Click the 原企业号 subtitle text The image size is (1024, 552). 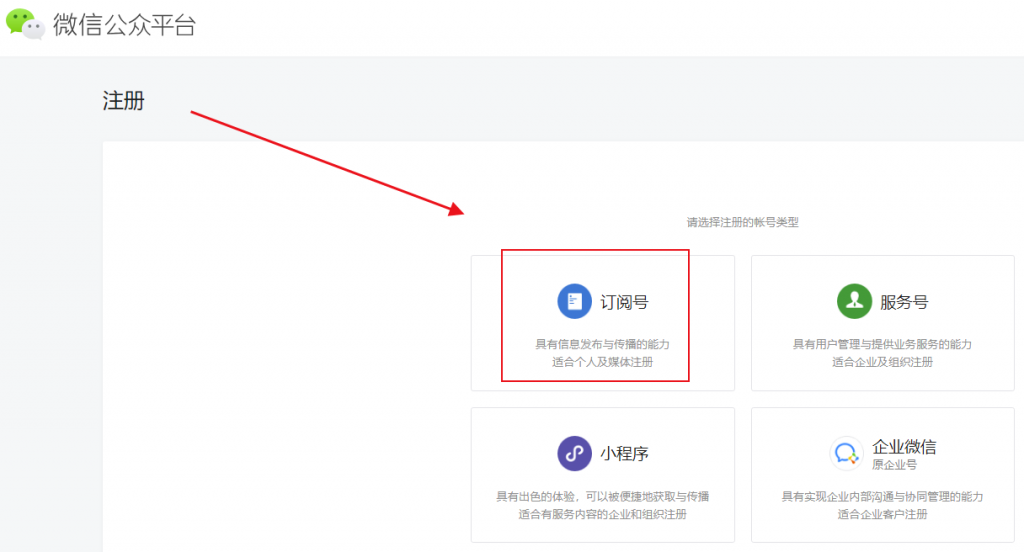pyautogui.click(x=894, y=465)
